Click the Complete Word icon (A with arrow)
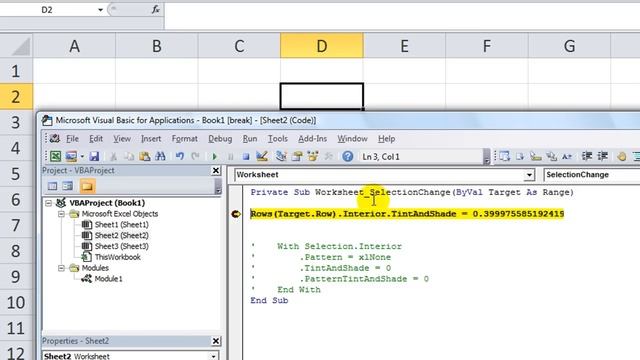640x360 pixels. (567, 156)
